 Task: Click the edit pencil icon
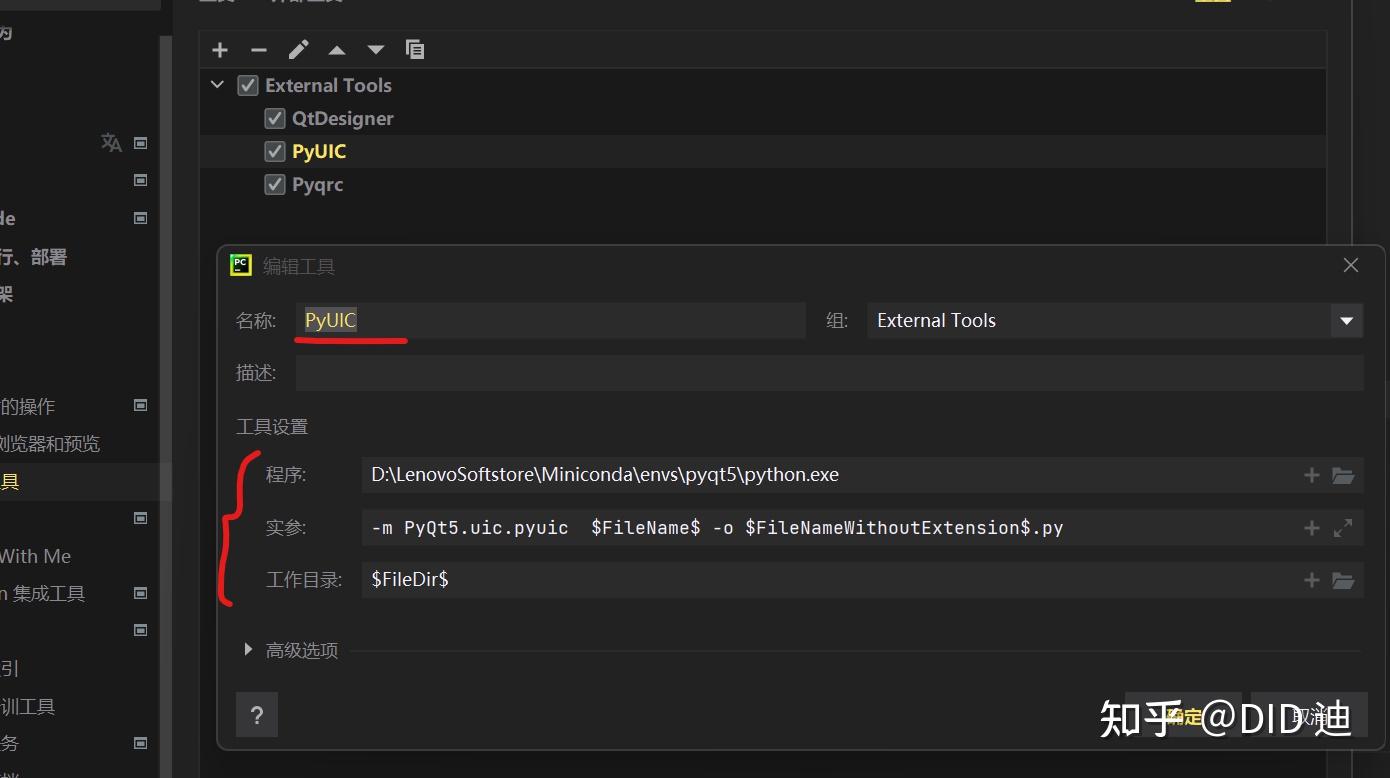coord(298,50)
